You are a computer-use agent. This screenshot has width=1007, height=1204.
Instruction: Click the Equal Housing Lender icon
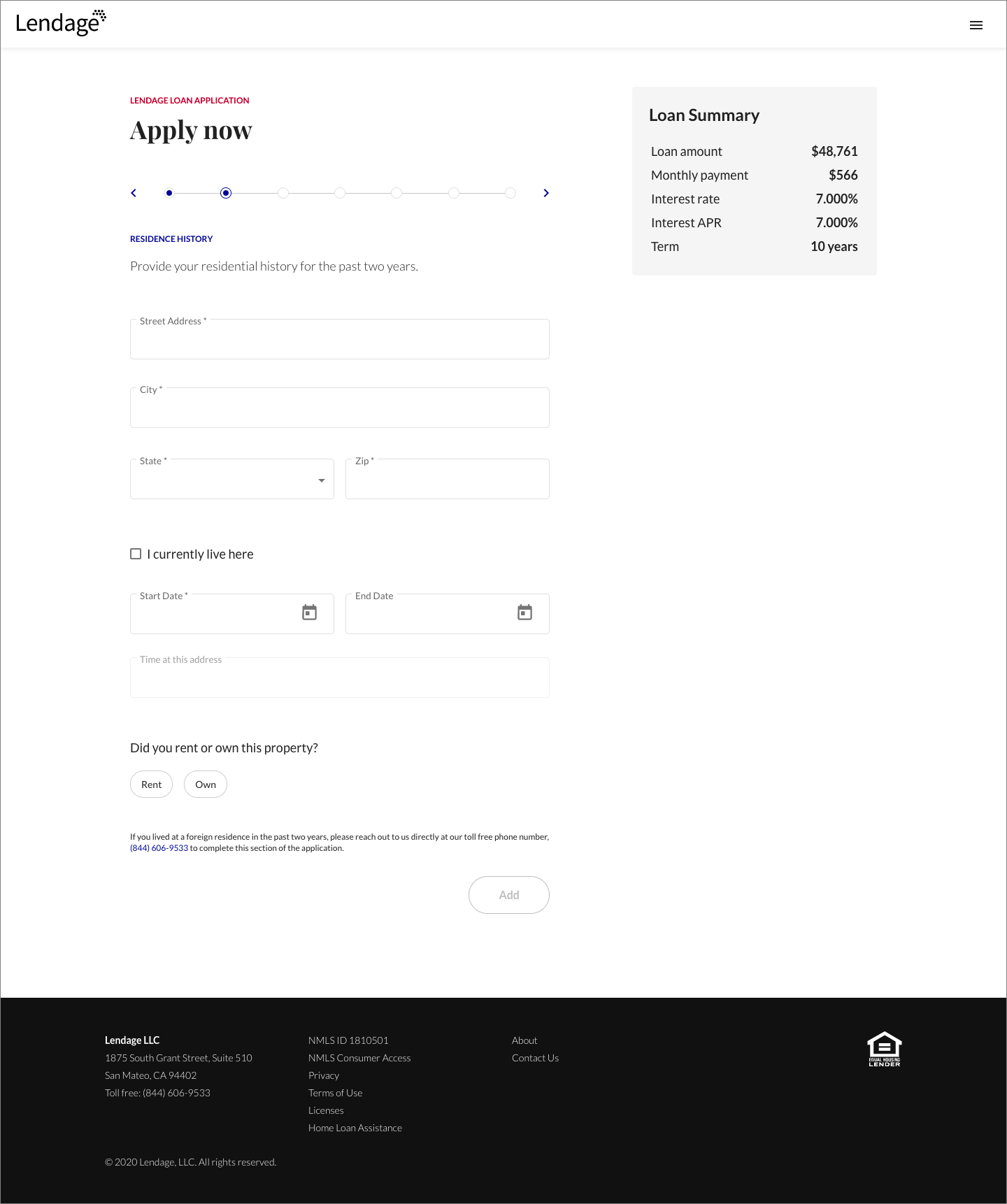tap(885, 1049)
